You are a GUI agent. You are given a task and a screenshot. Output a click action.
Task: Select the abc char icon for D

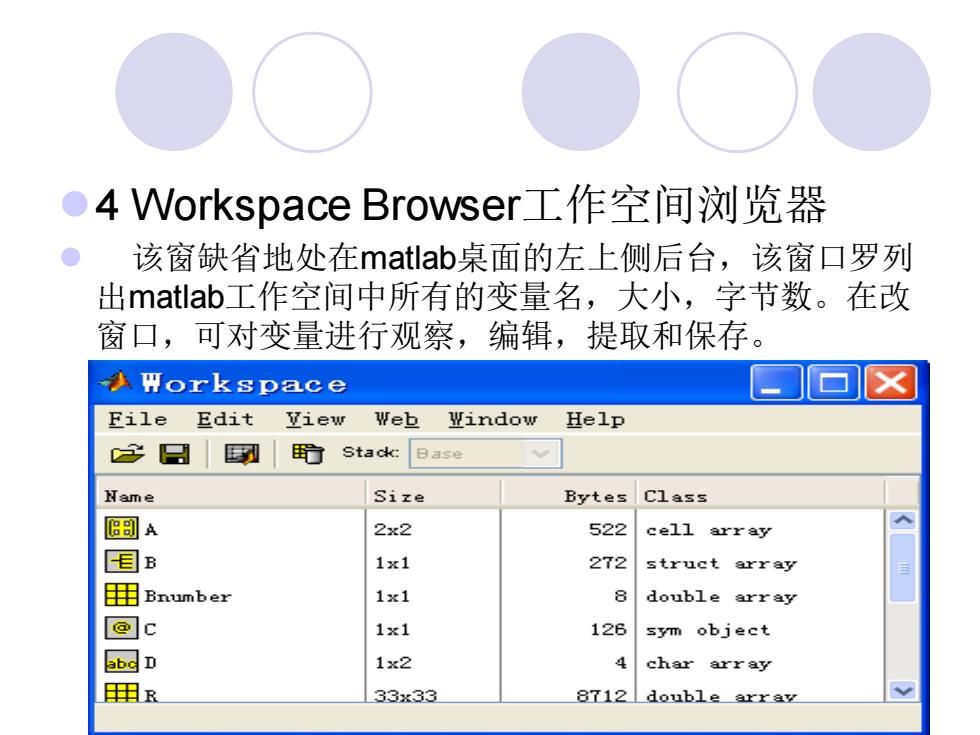click(121, 662)
